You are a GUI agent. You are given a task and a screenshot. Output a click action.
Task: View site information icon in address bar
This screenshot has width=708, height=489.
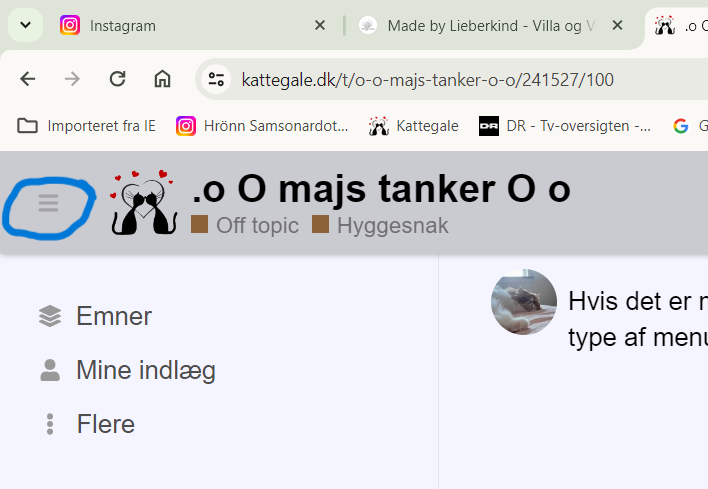click(x=216, y=79)
